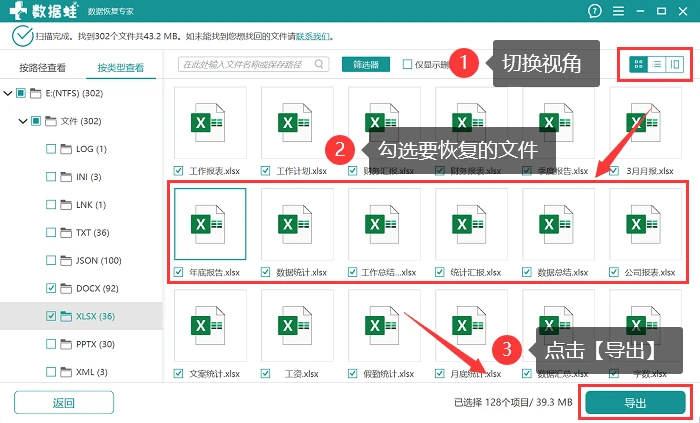Screen dimensions: 700x423
Task: Switch to list view
Action: [657, 65]
